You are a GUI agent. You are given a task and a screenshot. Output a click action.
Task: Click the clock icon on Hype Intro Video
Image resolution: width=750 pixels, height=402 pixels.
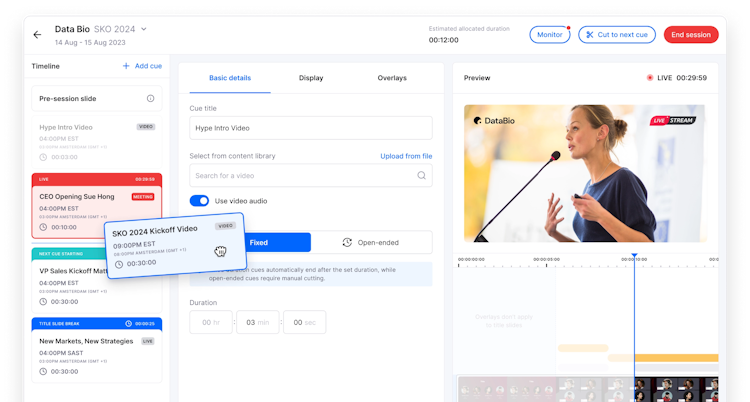coord(43,157)
